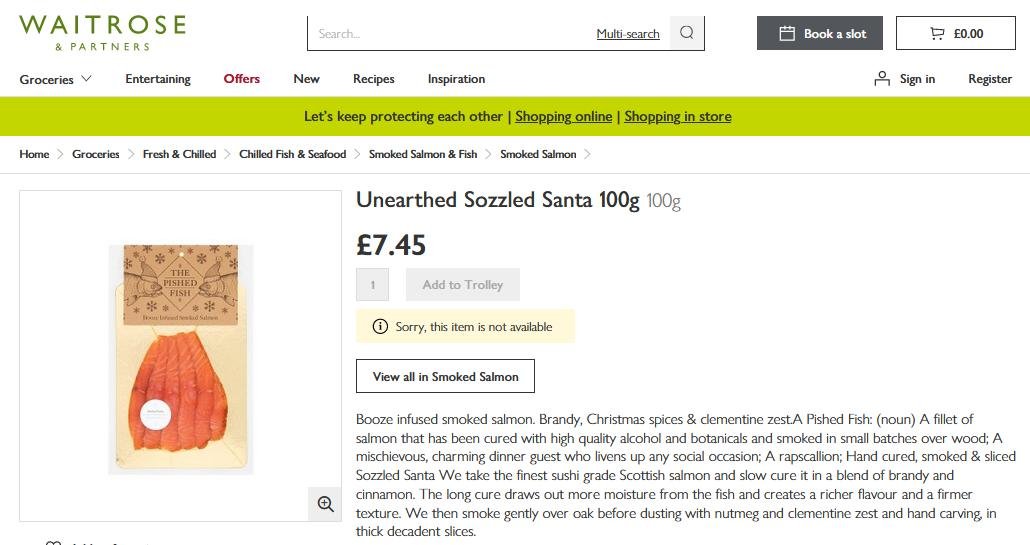Select Chilled Fish & Seafood breadcrumb
The image size is (1030, 545).
tap(292, 154)
